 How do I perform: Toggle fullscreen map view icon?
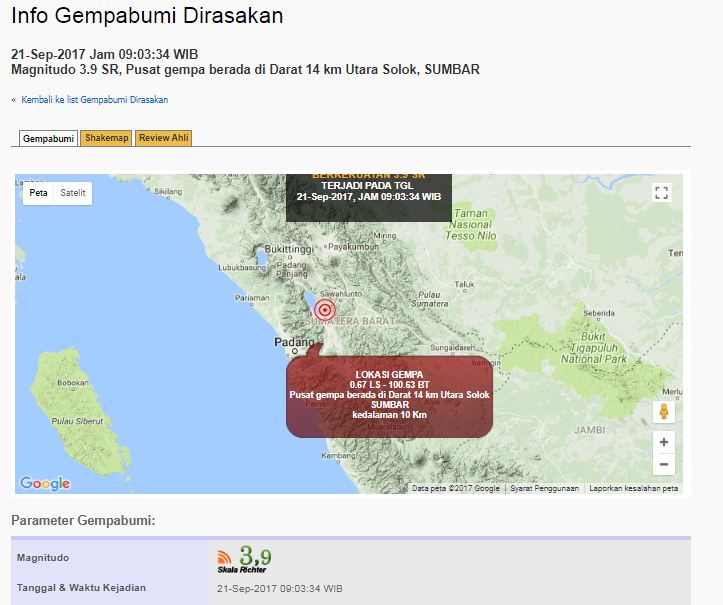point(662,193)
